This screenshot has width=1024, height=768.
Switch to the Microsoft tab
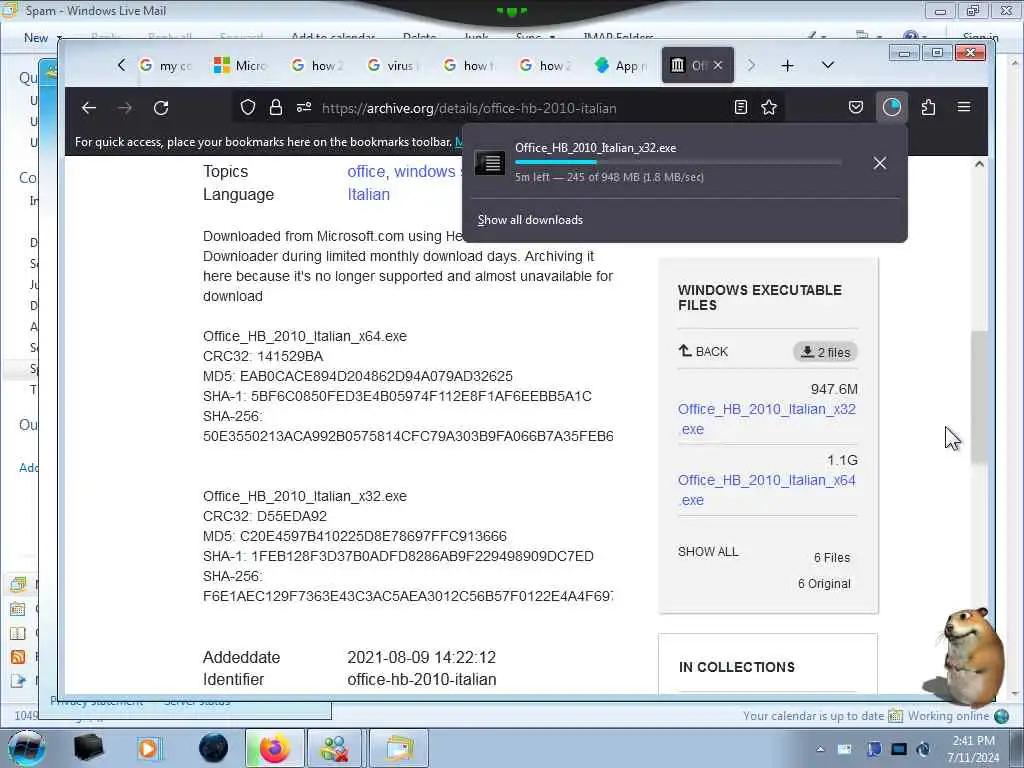tap(241, 65)
